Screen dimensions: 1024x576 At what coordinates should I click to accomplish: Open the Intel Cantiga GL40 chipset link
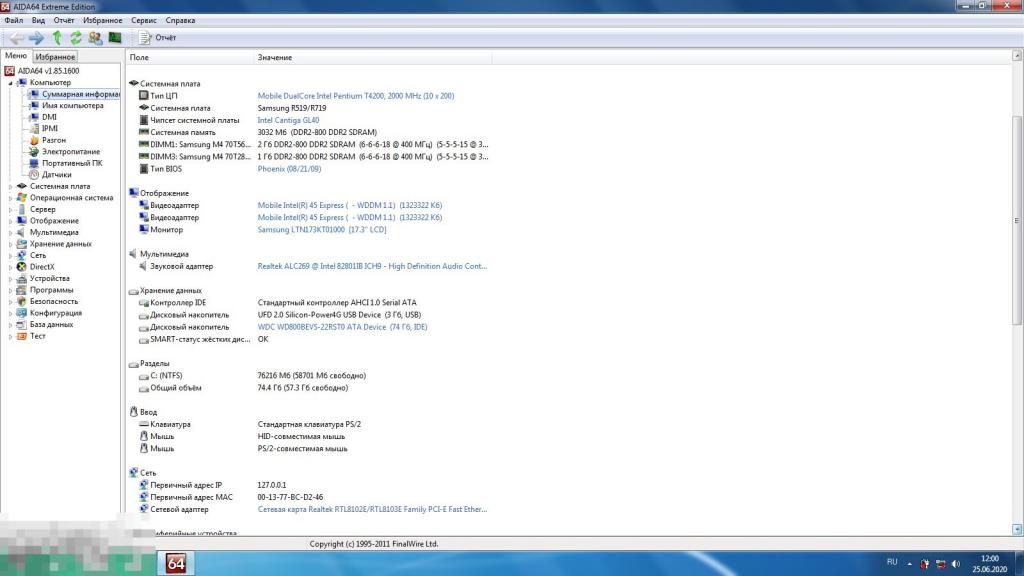(x=288, y=120)
